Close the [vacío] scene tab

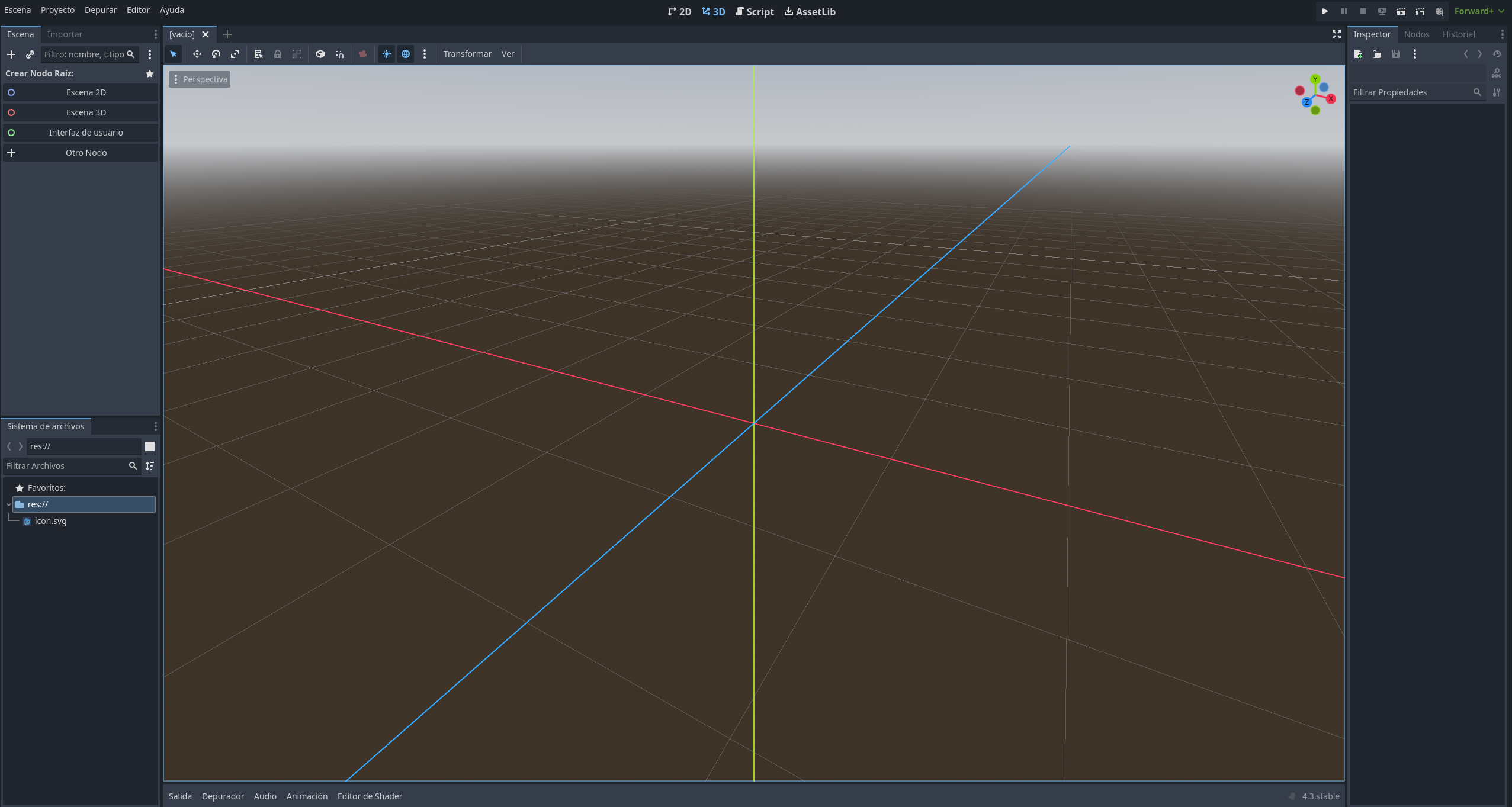(x=206, y=34)
